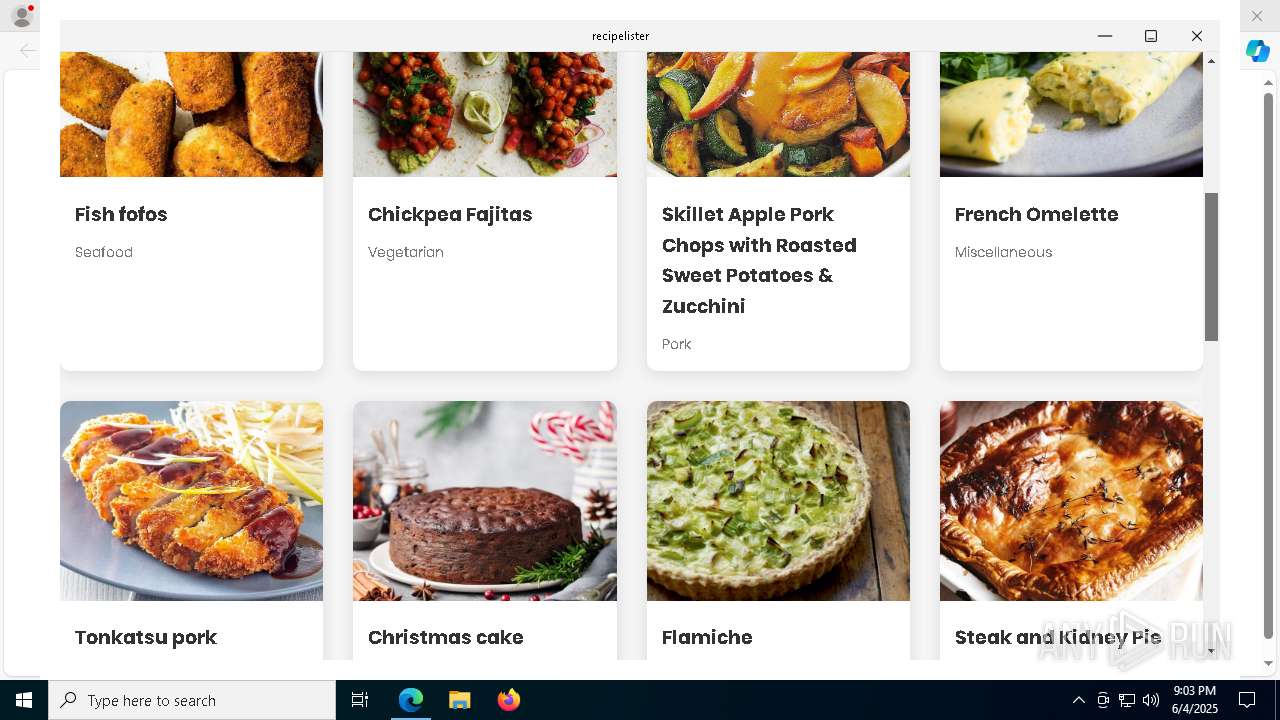The height and width of the screenshot is (720, 1280).
Task: Open Task View on the taskbar
Action: tap(360, 700)
